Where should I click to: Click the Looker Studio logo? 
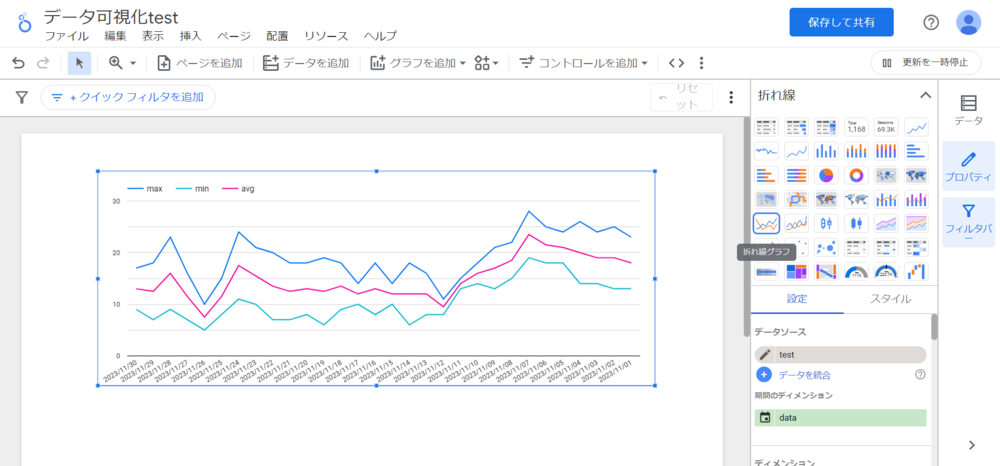click(24, 22)
